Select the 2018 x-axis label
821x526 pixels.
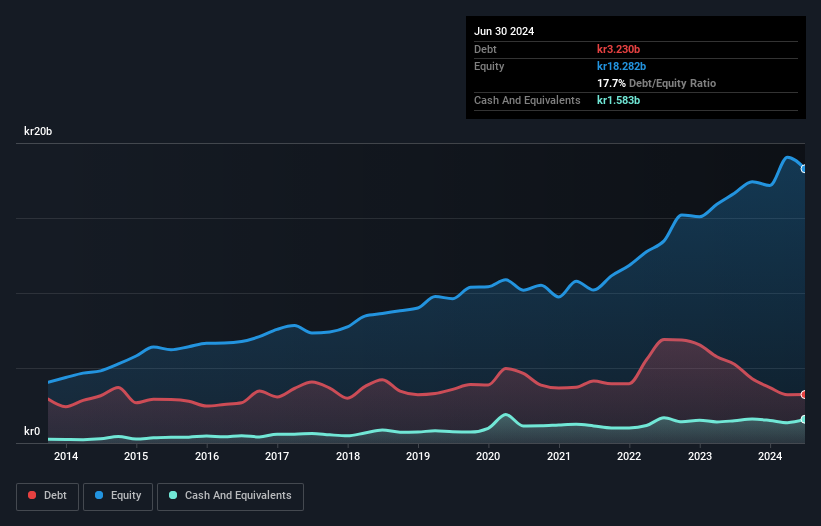(x=348, y=456)
